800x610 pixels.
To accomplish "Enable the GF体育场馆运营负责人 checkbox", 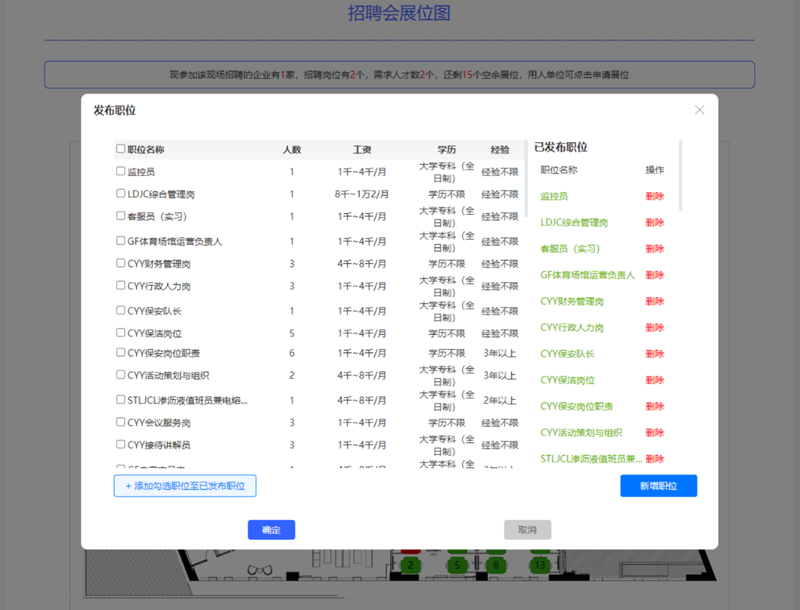I will coord(121,241).
